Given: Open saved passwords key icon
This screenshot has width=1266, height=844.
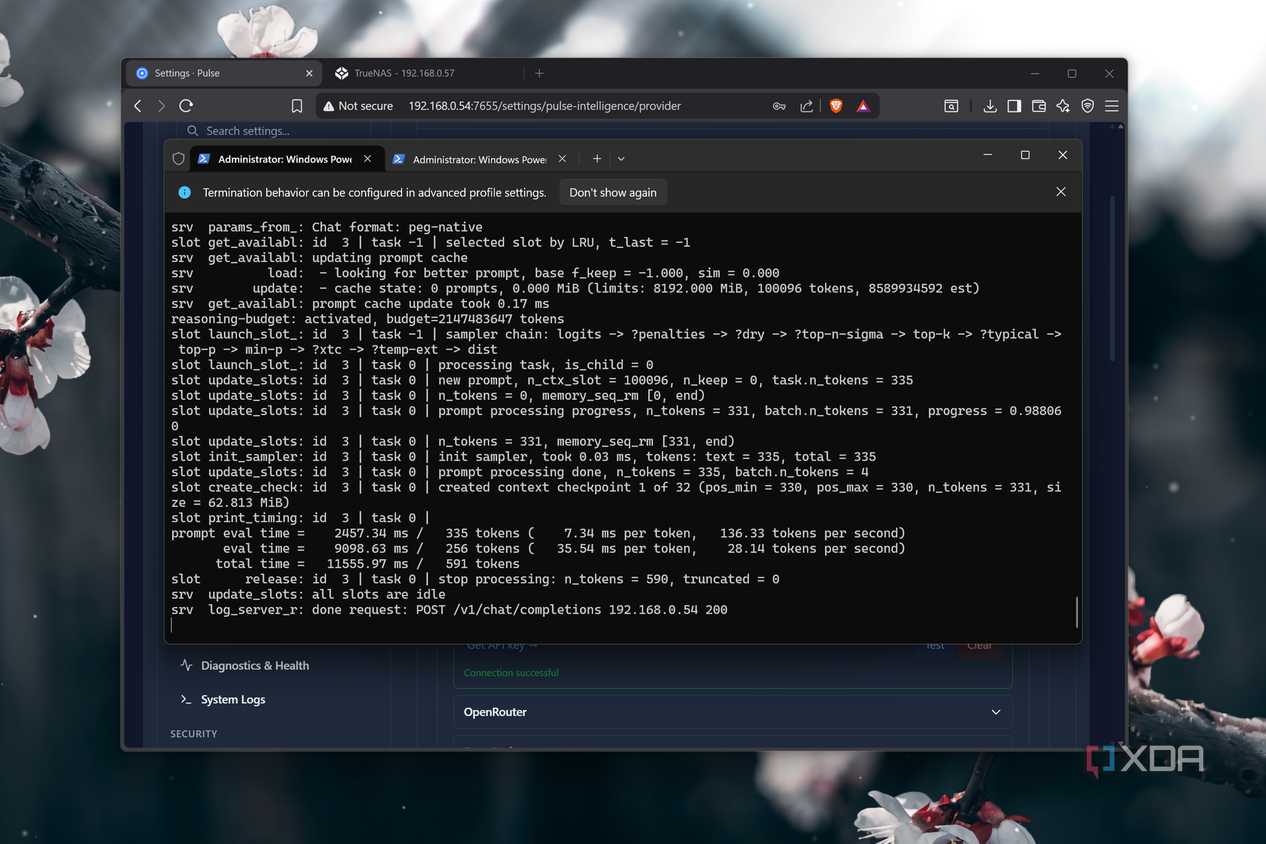Looking at the screenshot, I should coord(779,106).
